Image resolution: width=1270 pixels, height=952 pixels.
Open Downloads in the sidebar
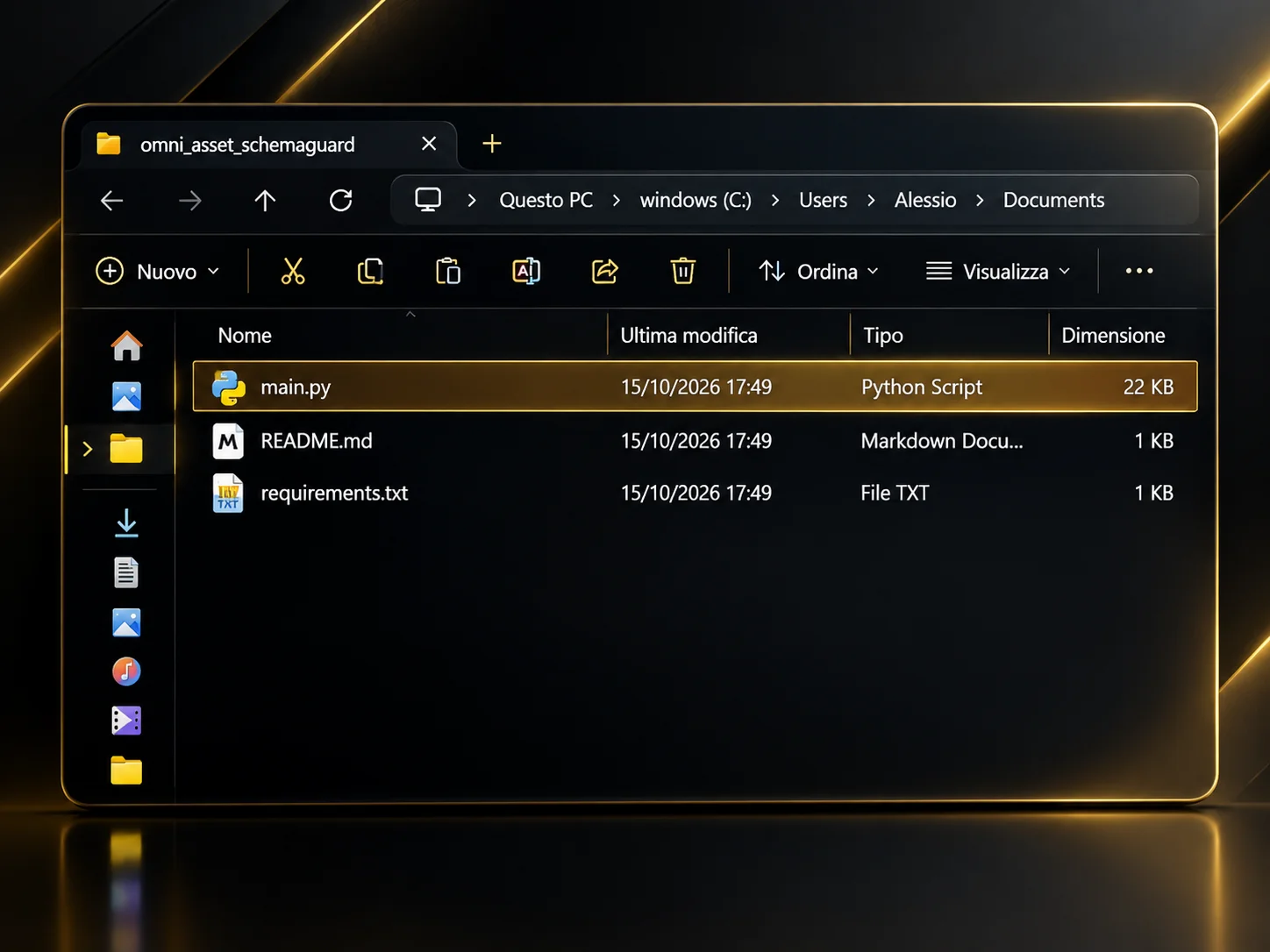pyautogui.click(x=126, y=523)
